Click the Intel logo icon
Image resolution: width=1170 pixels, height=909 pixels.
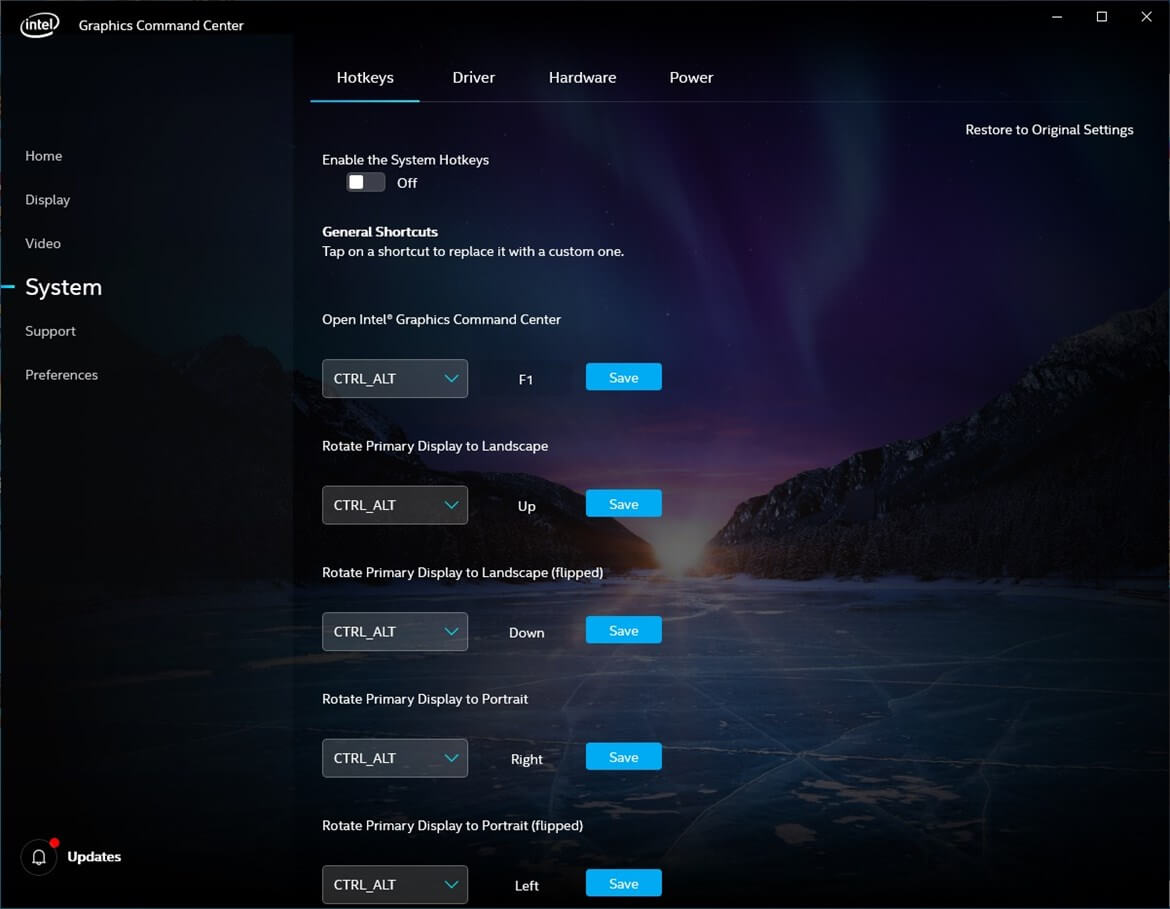[40, 25]
